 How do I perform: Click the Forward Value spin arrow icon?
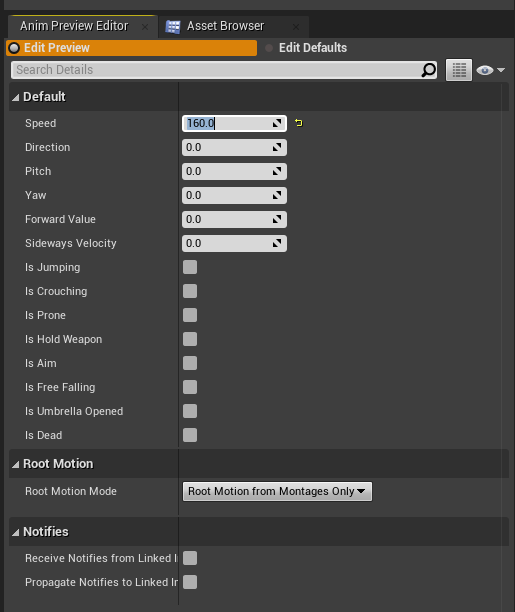click(277, 219)
